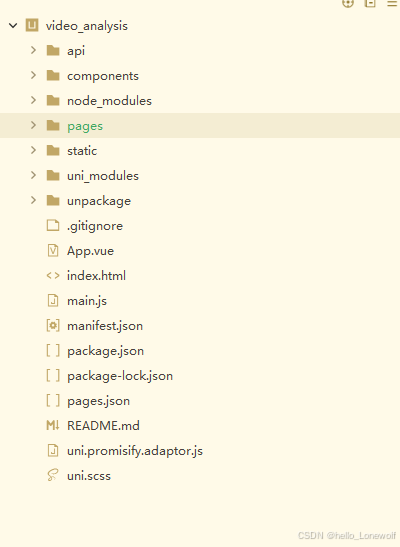Expand the static folder chevron

33,150
